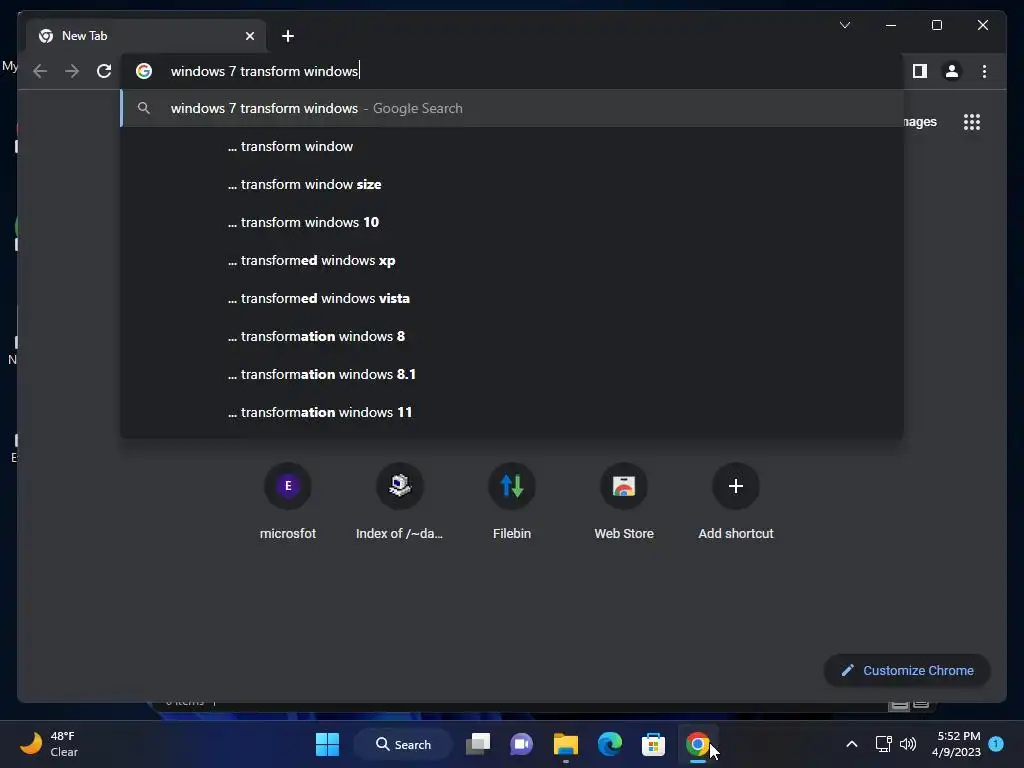Screen dimensions: 1024x768
Task: Select the New Tab tab
Action: coord(146,36)
